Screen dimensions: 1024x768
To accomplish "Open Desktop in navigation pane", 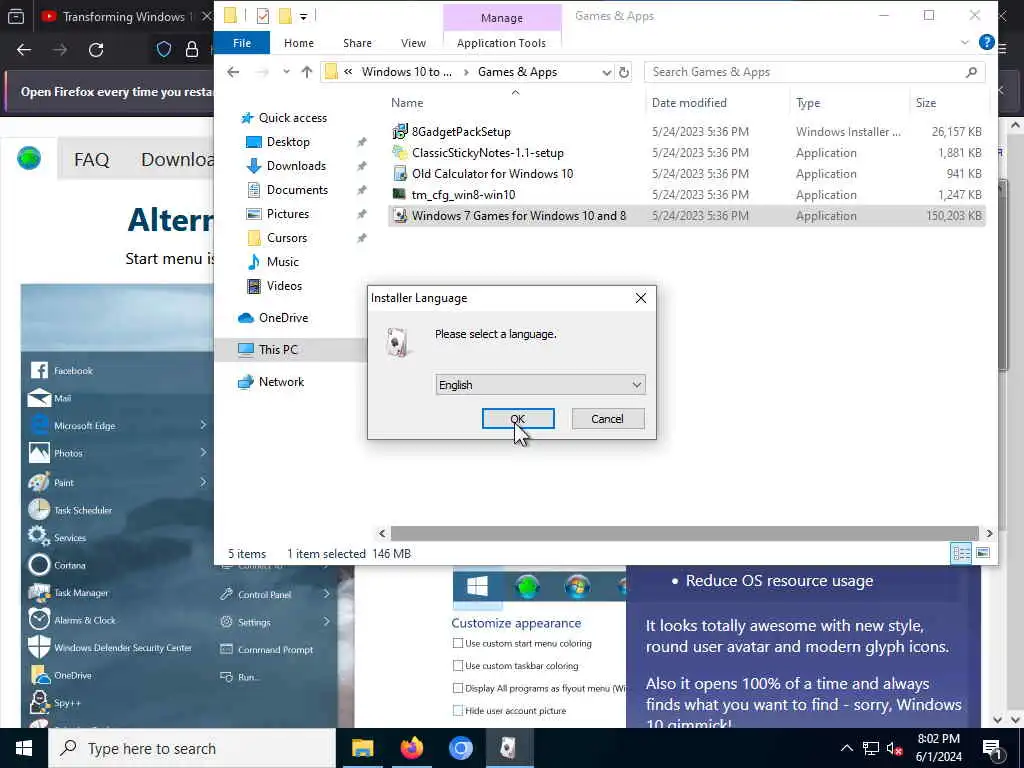I will point(288,142).
